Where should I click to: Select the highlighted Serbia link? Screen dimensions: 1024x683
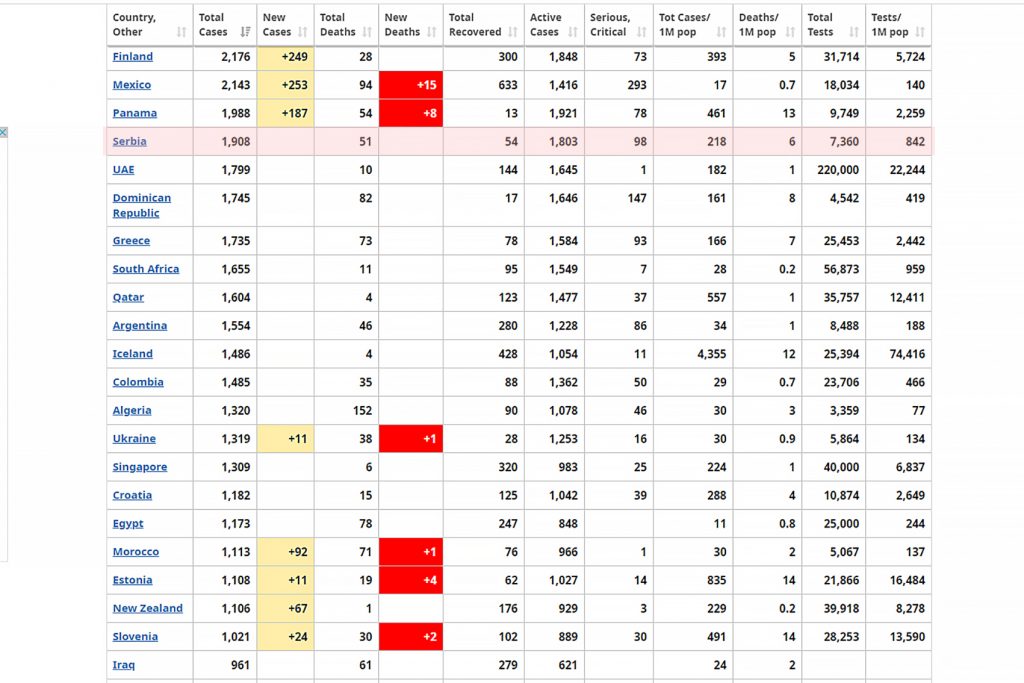coord(130,142)
